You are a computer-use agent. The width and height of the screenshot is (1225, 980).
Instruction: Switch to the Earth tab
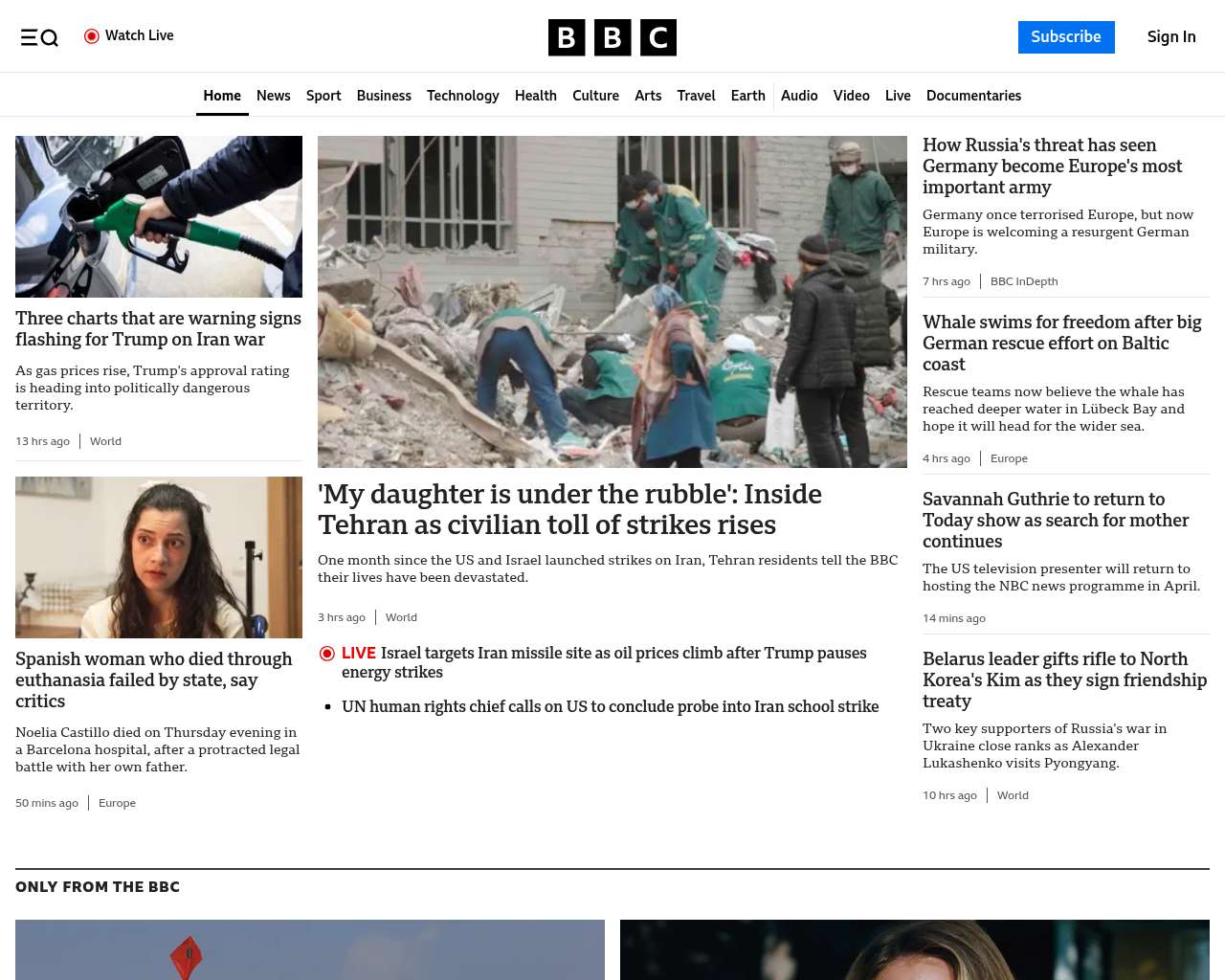[747, 96]
